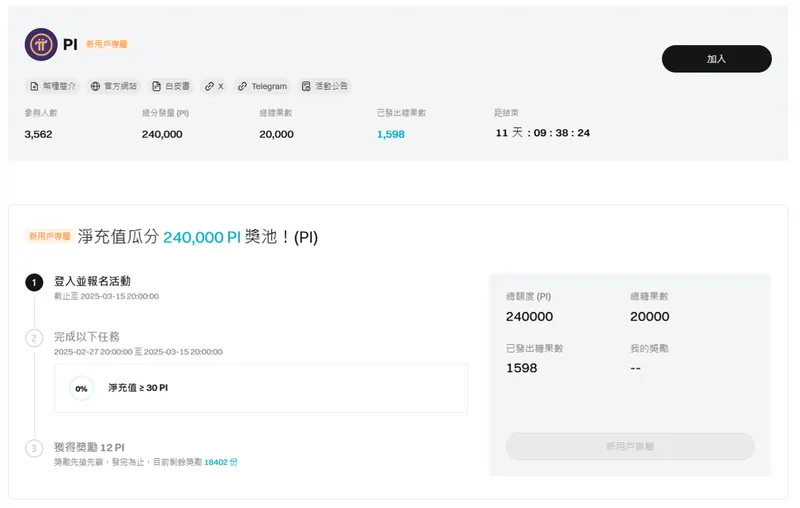Image resolution: width=800 pixels, height=508 pixels.
Task: Click the 已發出糖果數 label in the header stats
Action: point(401,113)
